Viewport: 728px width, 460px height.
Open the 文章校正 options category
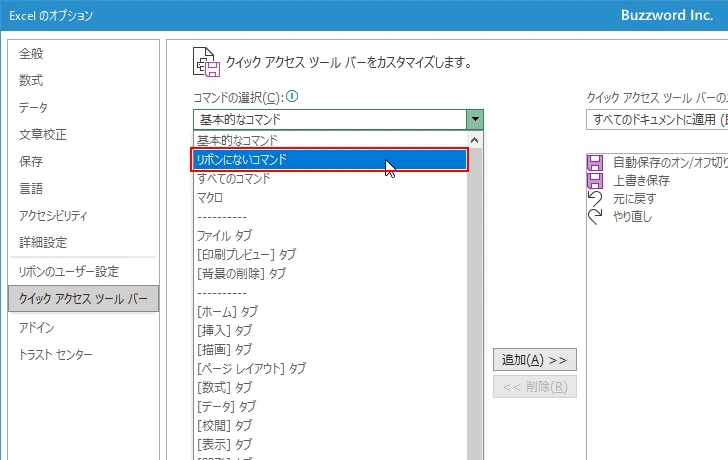pos(84,135)
